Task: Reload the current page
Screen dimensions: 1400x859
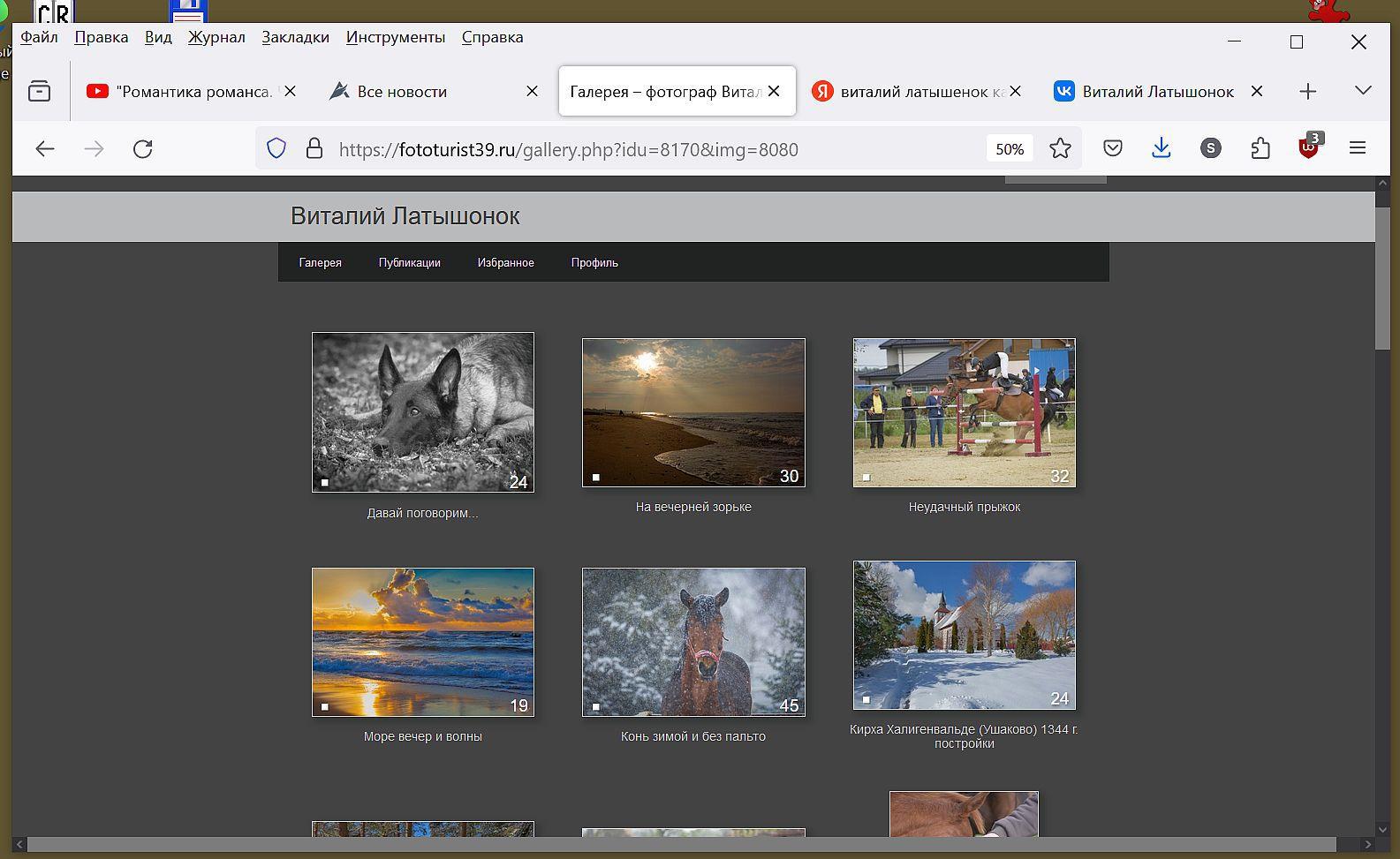Action: (x=143, y=149)
